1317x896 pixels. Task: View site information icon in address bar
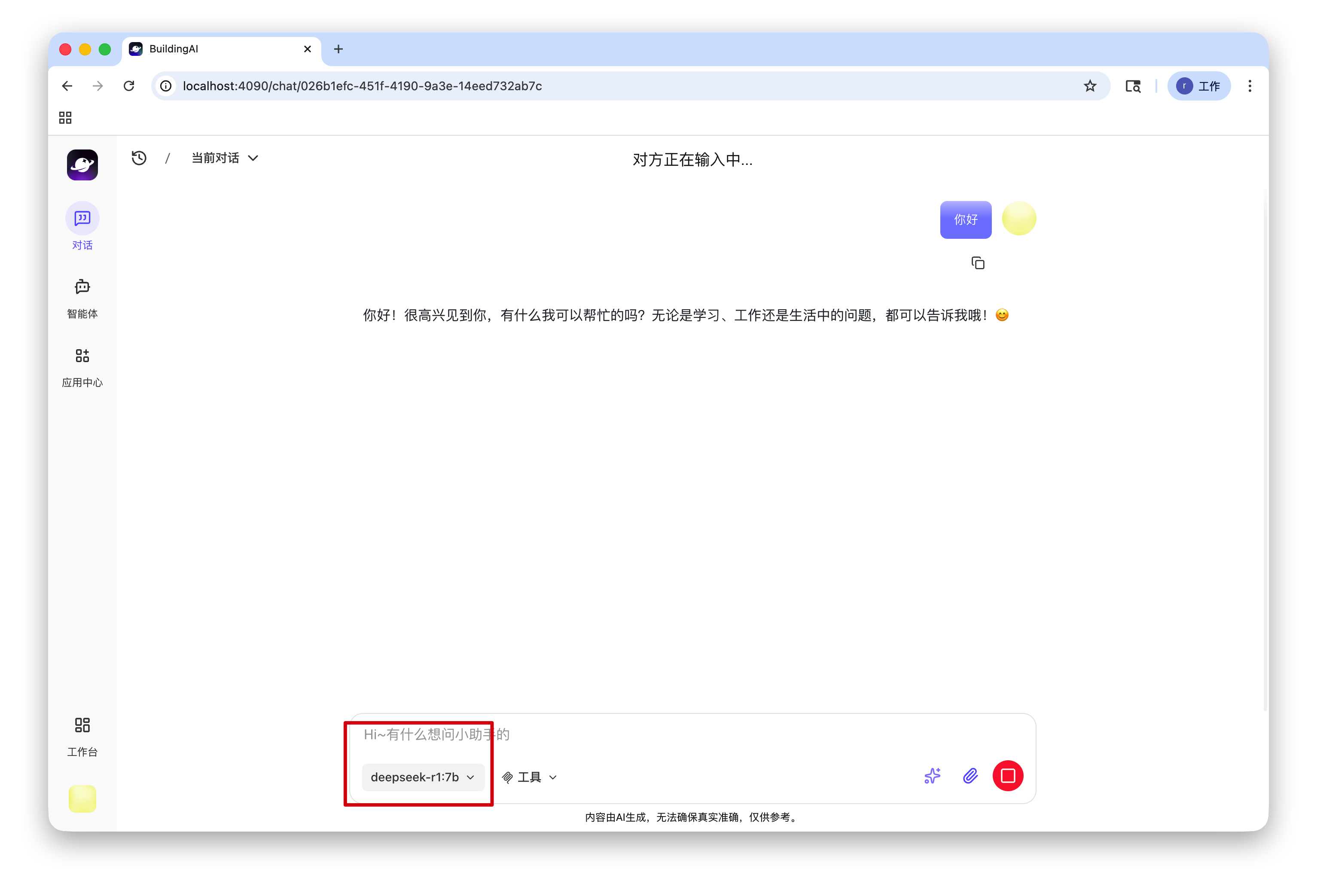tap(165, 86)
